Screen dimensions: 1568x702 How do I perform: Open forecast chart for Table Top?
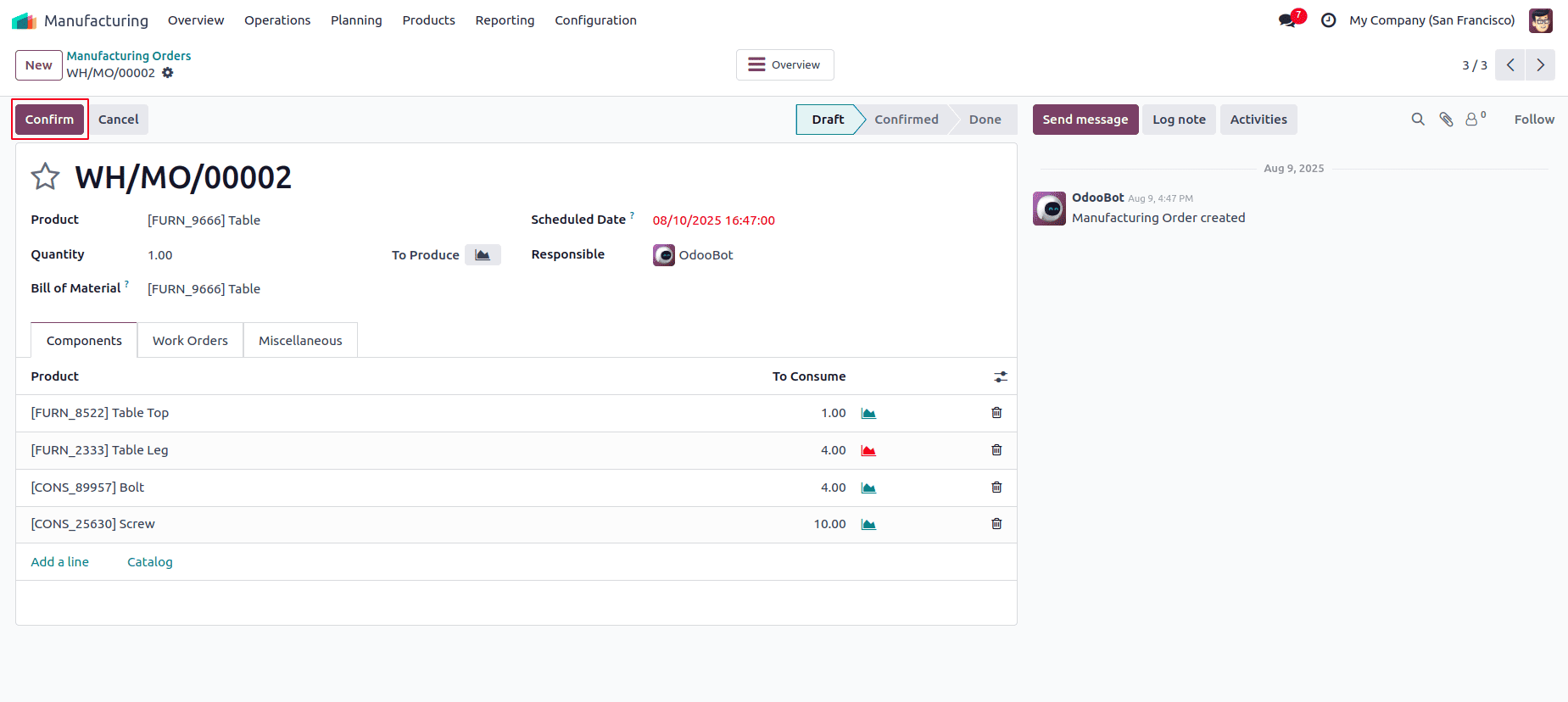tap(868, 414)
